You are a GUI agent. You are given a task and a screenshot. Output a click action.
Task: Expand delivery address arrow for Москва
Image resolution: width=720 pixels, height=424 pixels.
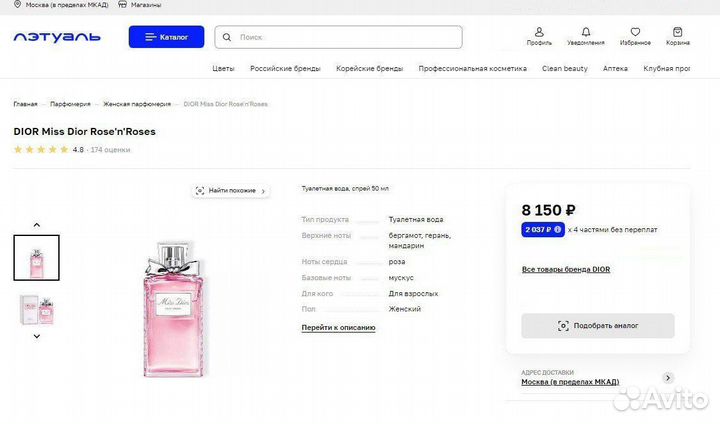click(668, 378)
